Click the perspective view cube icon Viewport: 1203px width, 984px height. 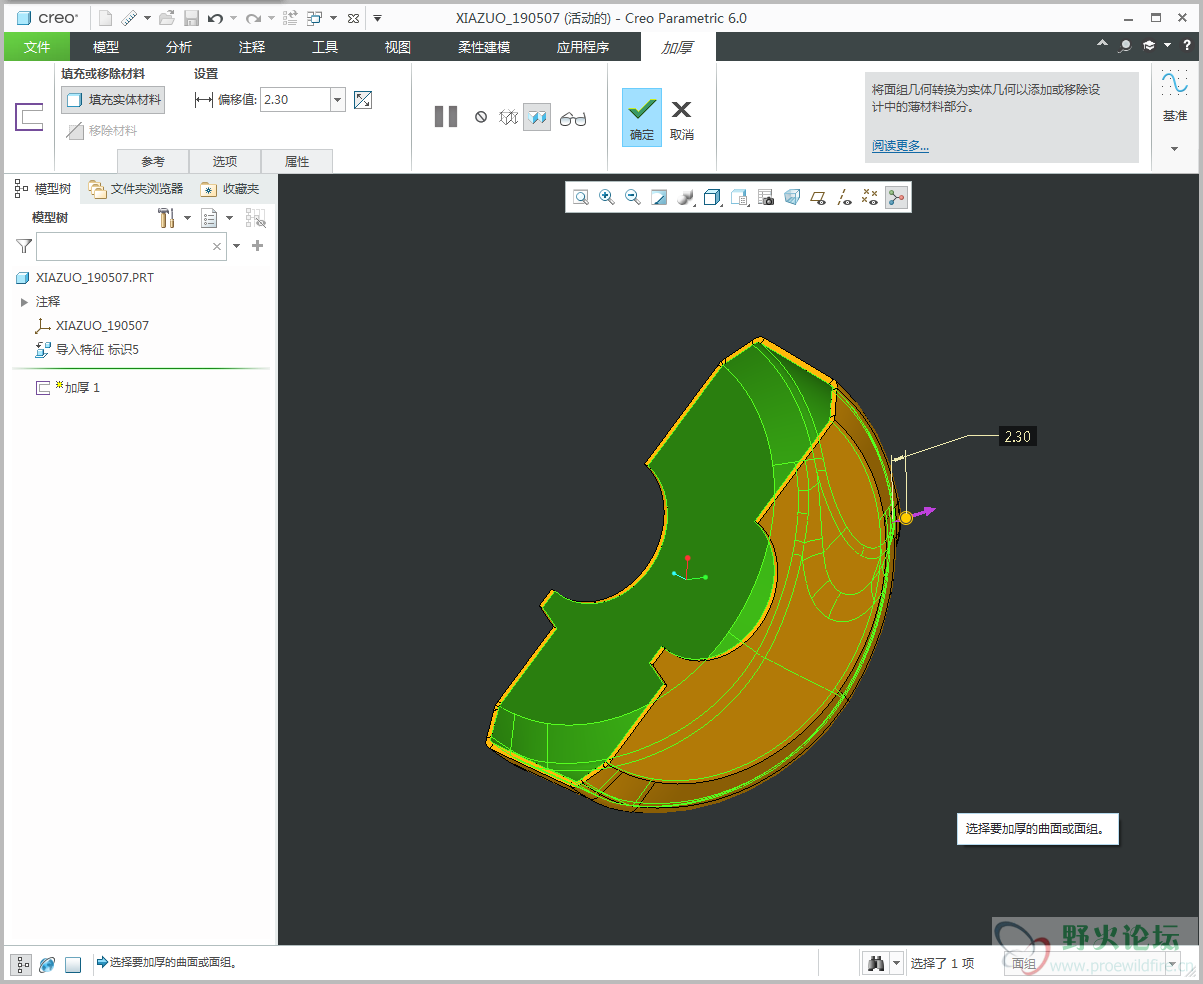coord(791,198)
